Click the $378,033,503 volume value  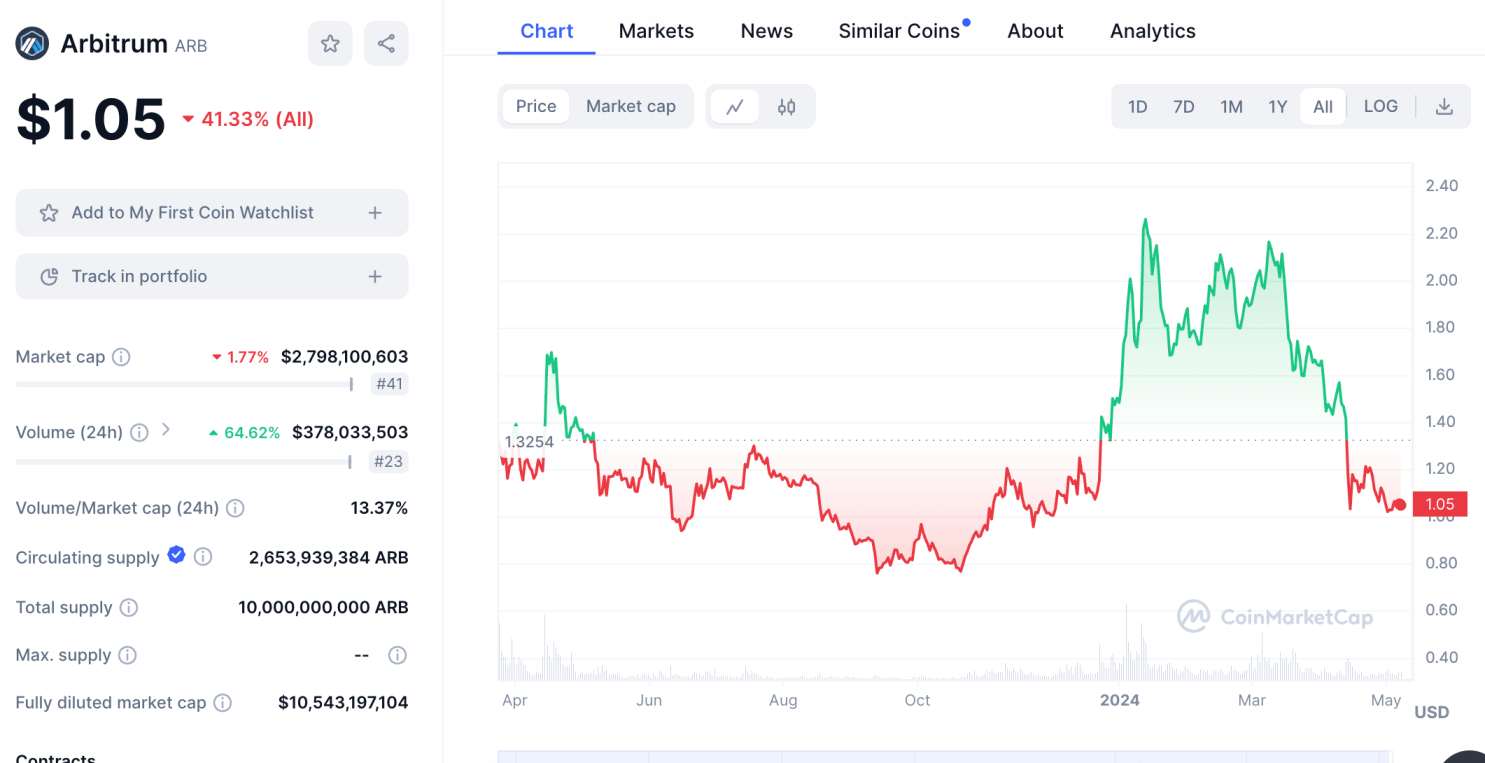(350, 433)
